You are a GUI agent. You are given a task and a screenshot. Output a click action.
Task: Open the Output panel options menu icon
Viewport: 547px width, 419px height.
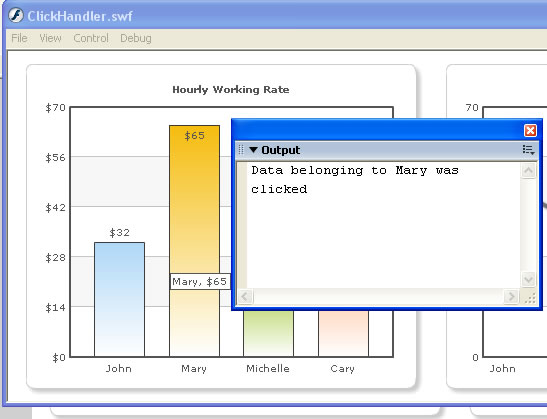529,150
